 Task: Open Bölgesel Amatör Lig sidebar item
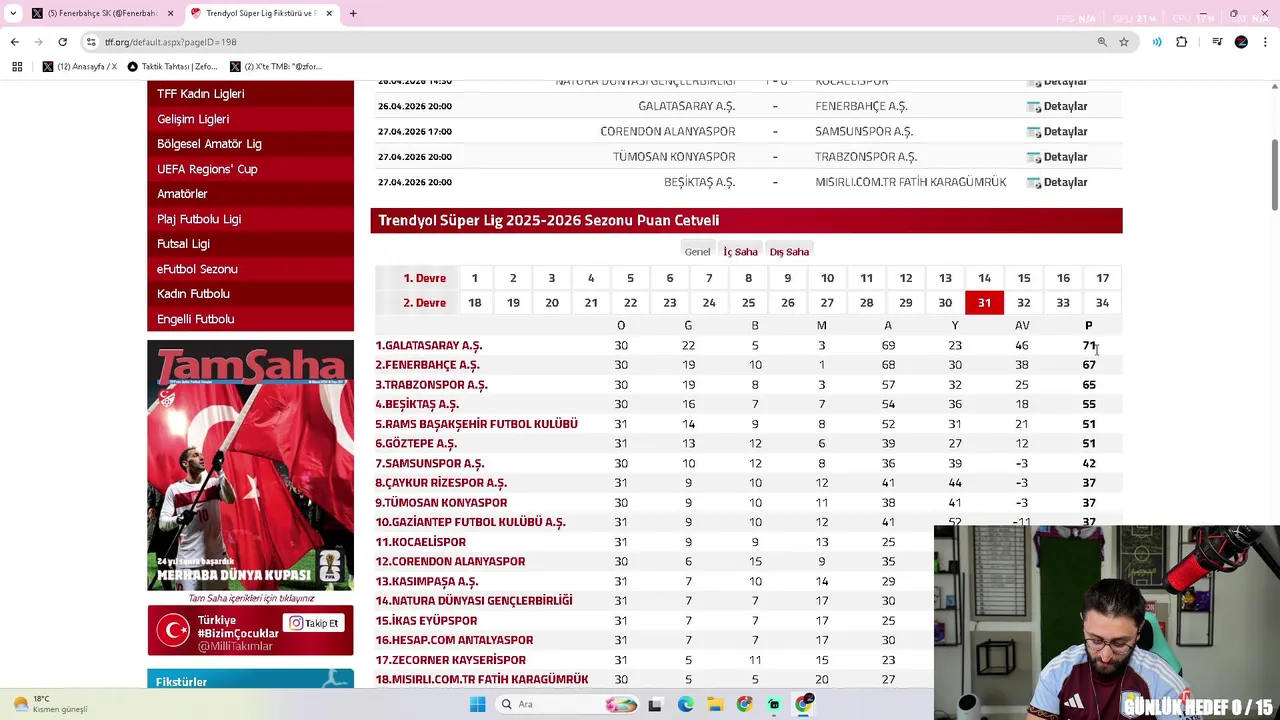[x=251, y=144]
